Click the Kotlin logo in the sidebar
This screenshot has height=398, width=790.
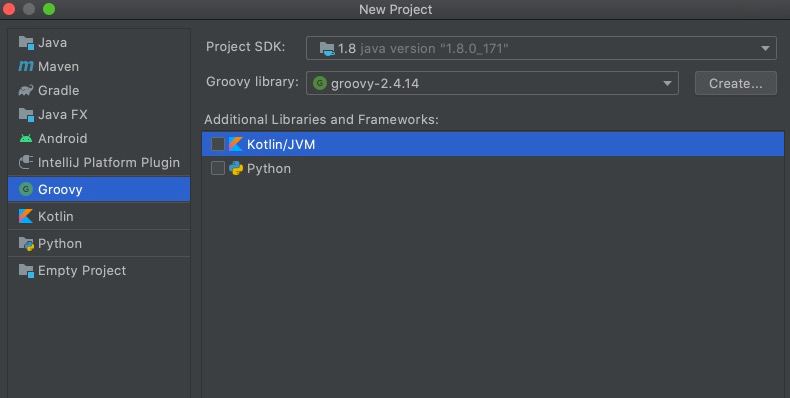[26, 216]
